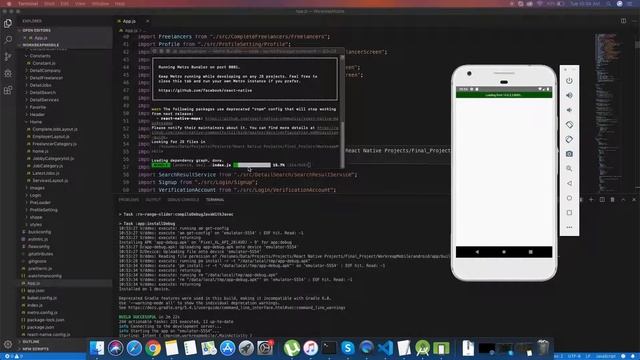Click the trash icon in terminal panel
Viewport: 640px width, 360px height.
(612, 200)
